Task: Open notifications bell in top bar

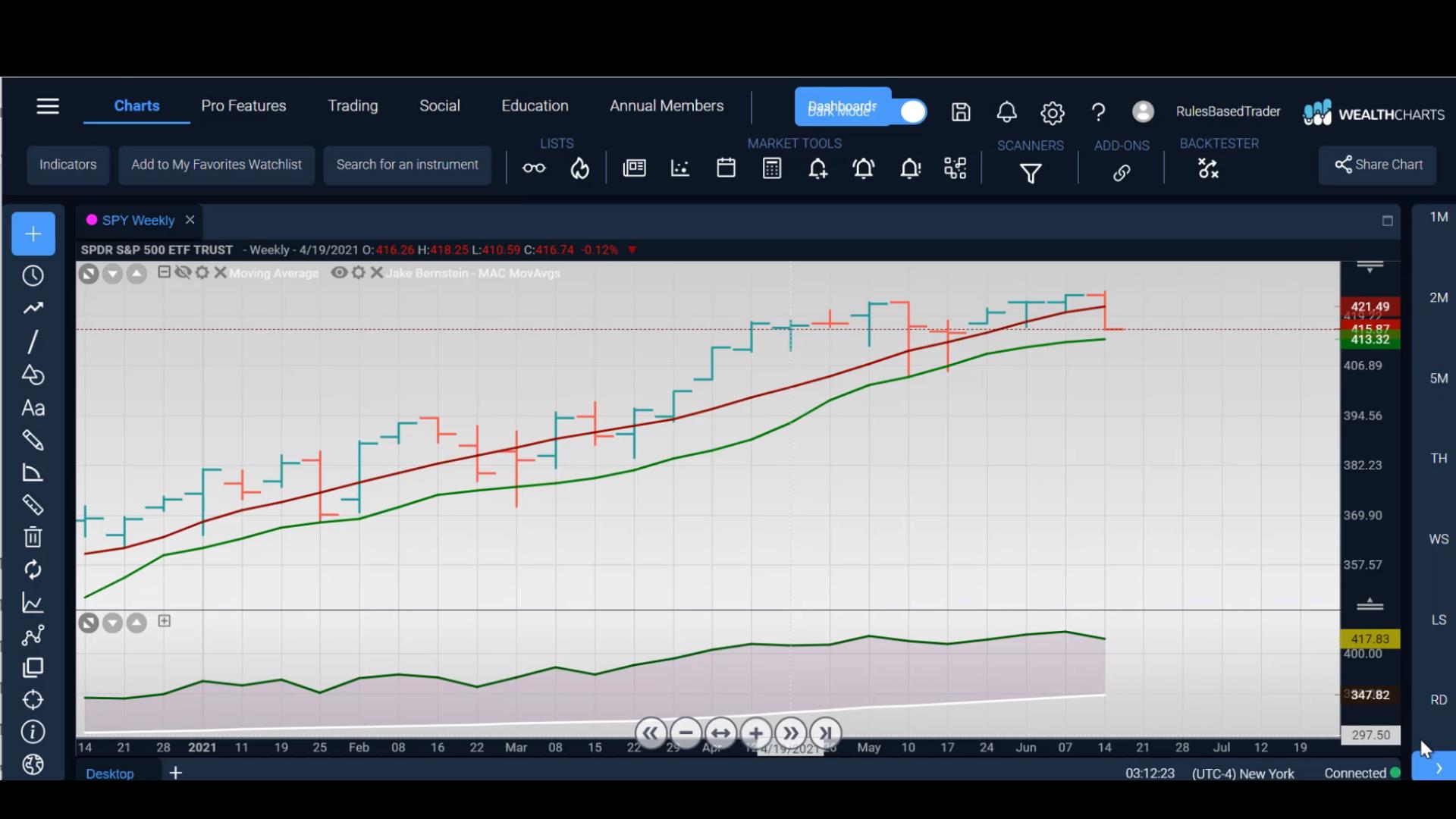Action: click(x=1006, y=112)
